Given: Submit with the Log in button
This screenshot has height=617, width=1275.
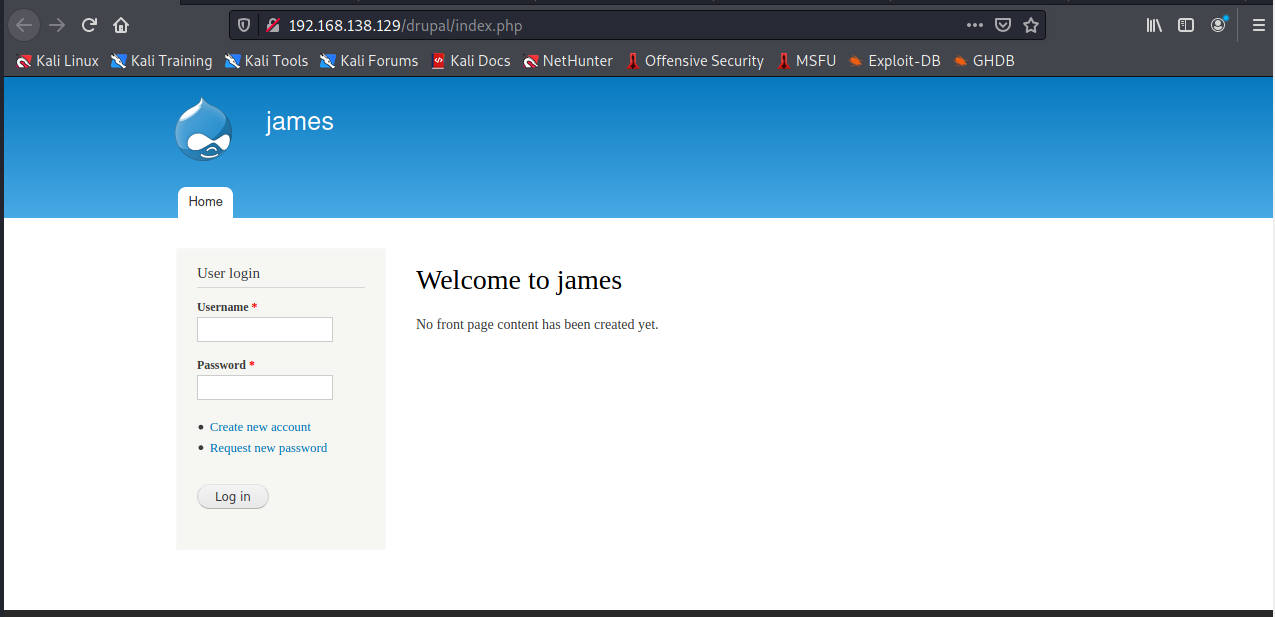Looking at the screenshot, I should (x=233, y=497).
